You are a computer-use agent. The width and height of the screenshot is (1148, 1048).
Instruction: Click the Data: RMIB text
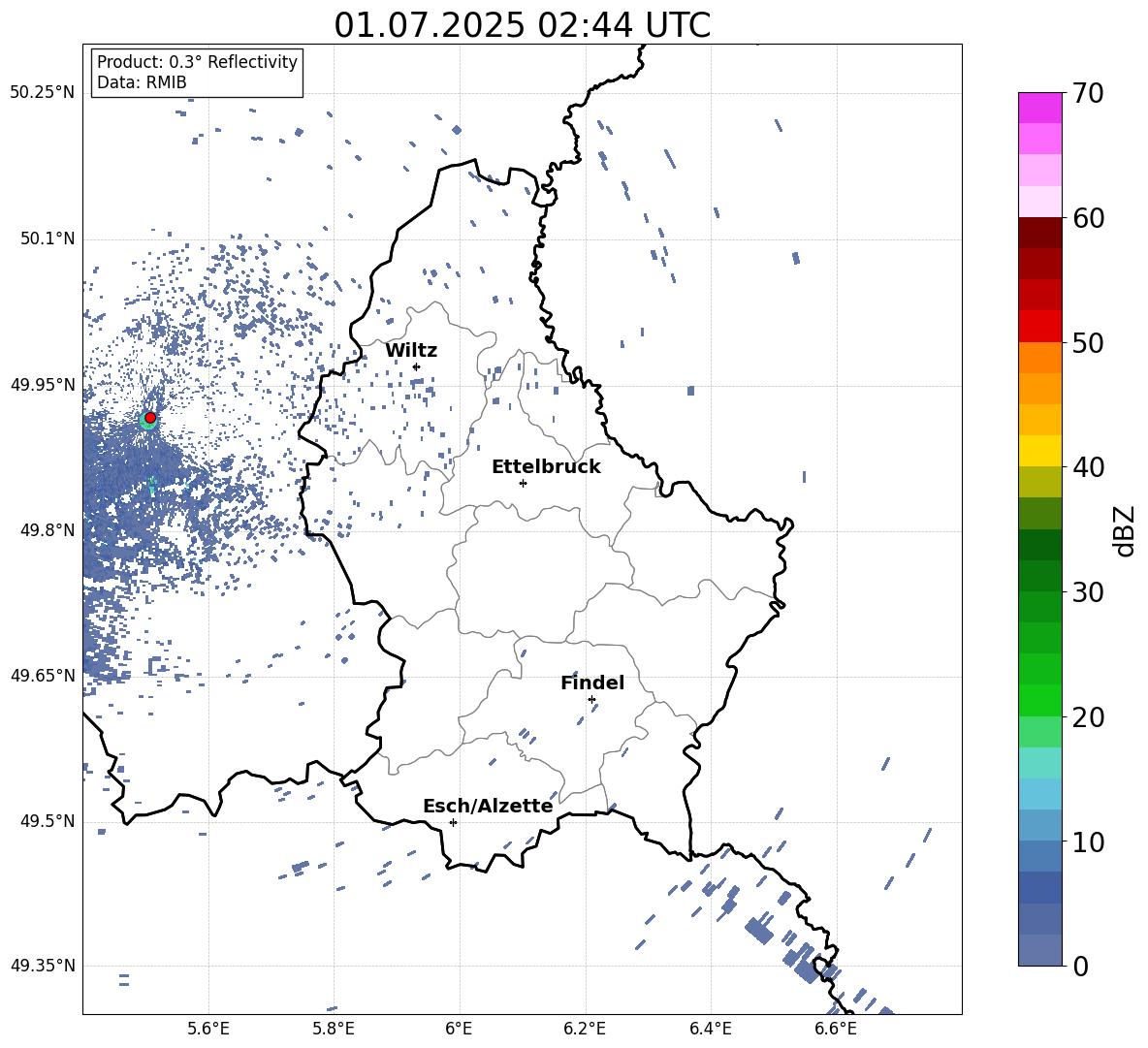pyautogui.click(x=142, y=82)
